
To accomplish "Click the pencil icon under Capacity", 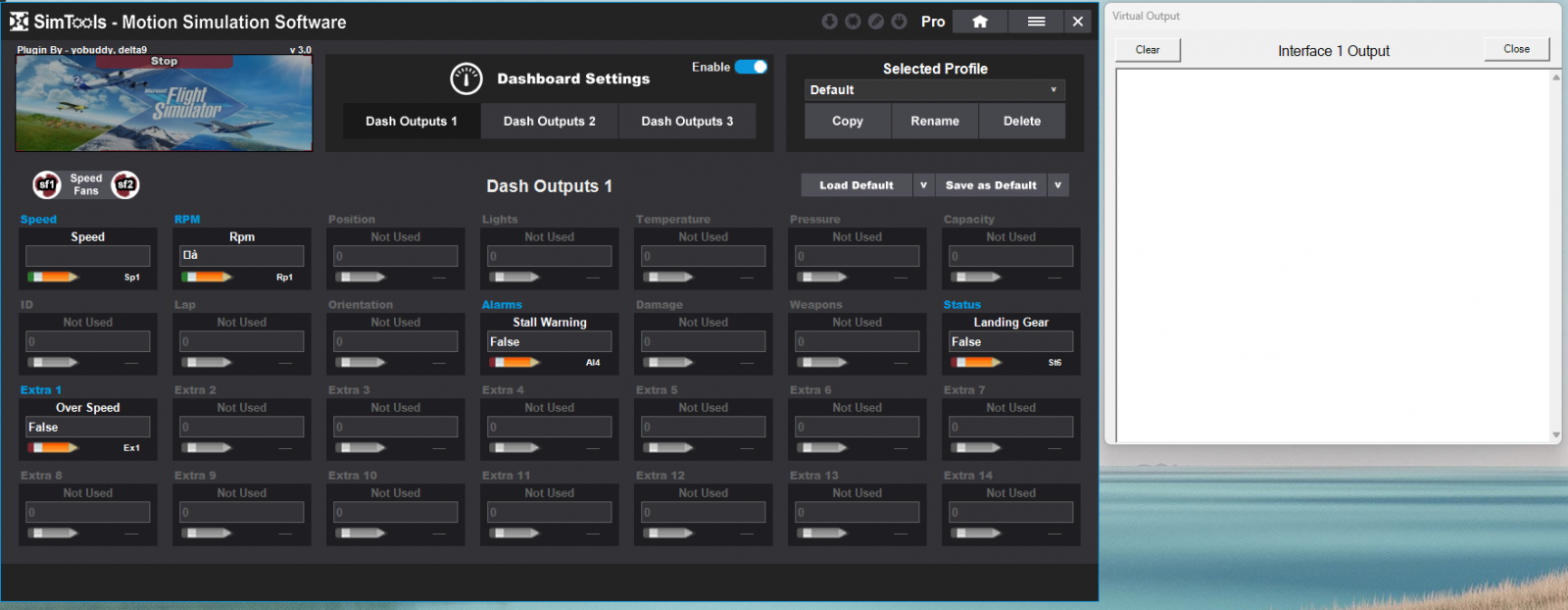I will 976,278.
